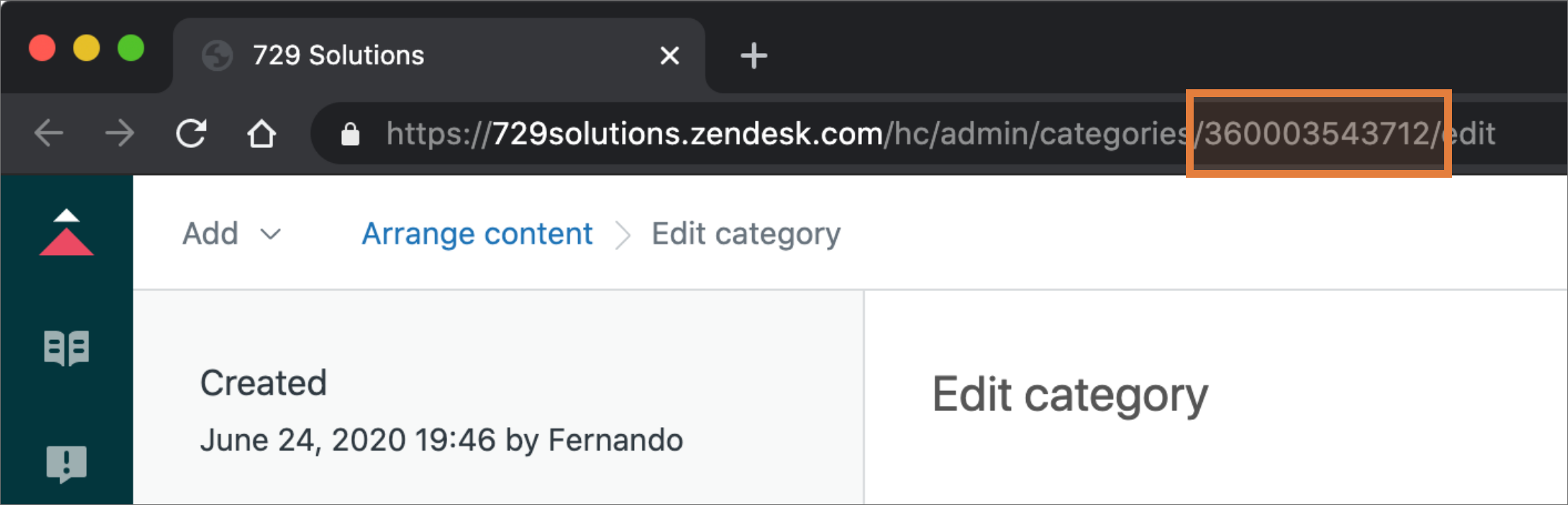Image resolution: width=1568 pixels, height=505 pixels.
Task: Minimize the window with yellow button
Action: (x=86, y=48)
